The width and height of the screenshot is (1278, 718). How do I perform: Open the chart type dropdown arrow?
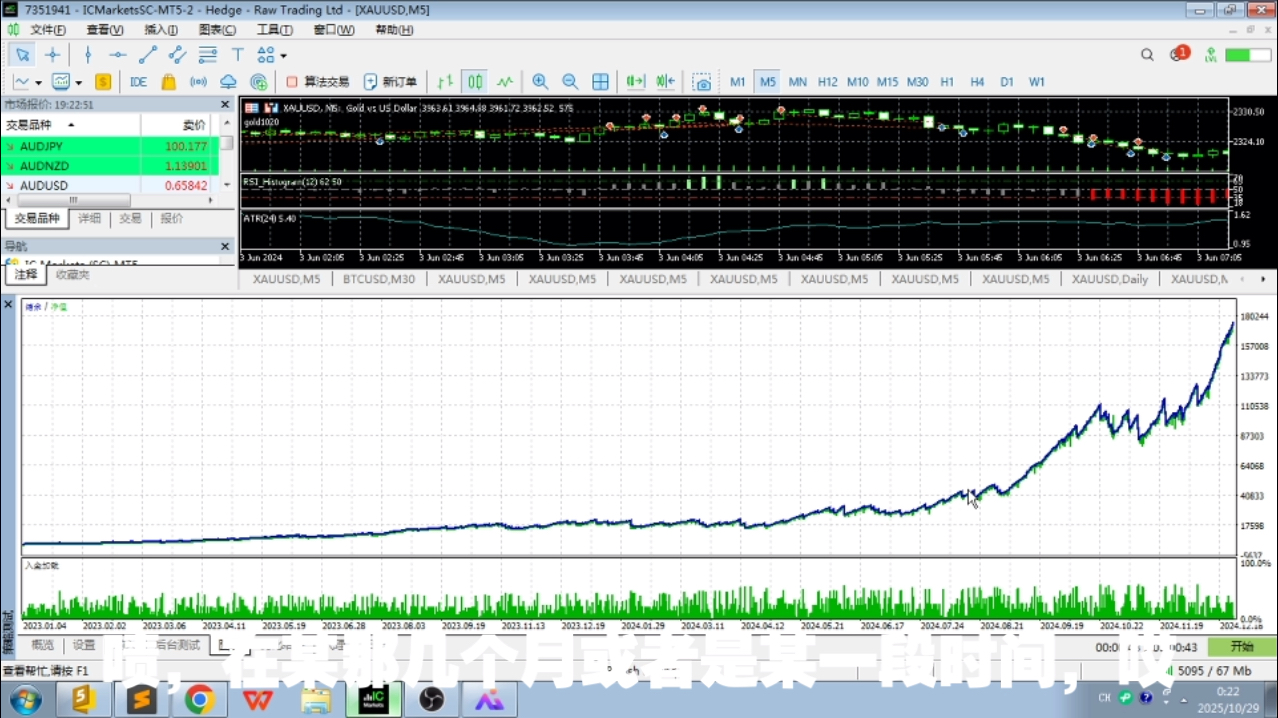[38, 83]
